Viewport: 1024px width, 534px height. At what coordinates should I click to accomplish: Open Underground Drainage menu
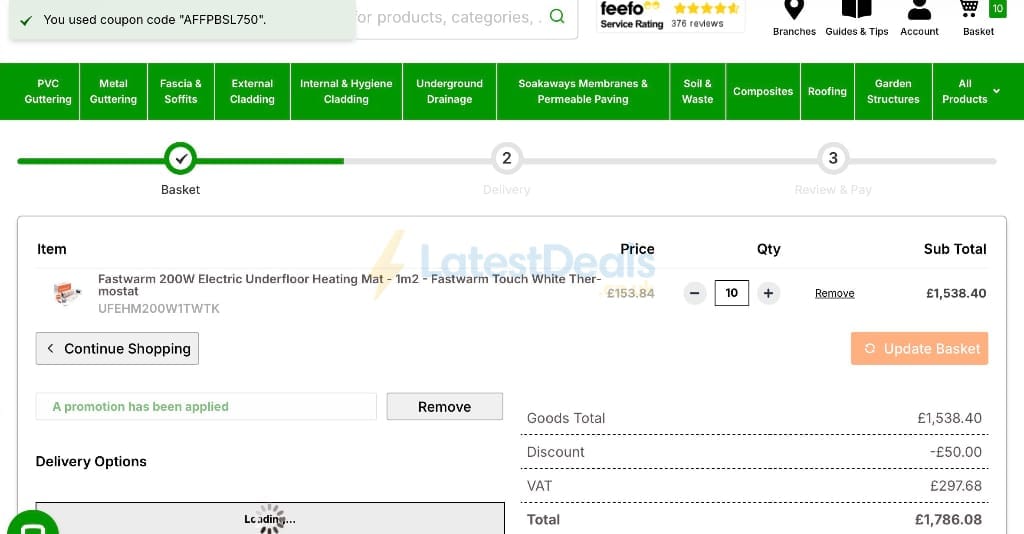pyautogui.click(x=449, y=91)
